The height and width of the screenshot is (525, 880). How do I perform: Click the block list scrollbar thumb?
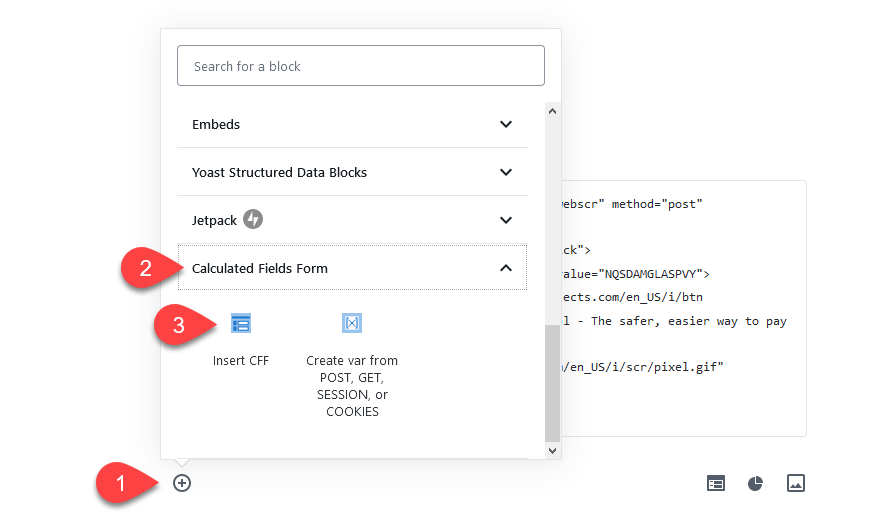click(x=552, y=383)
